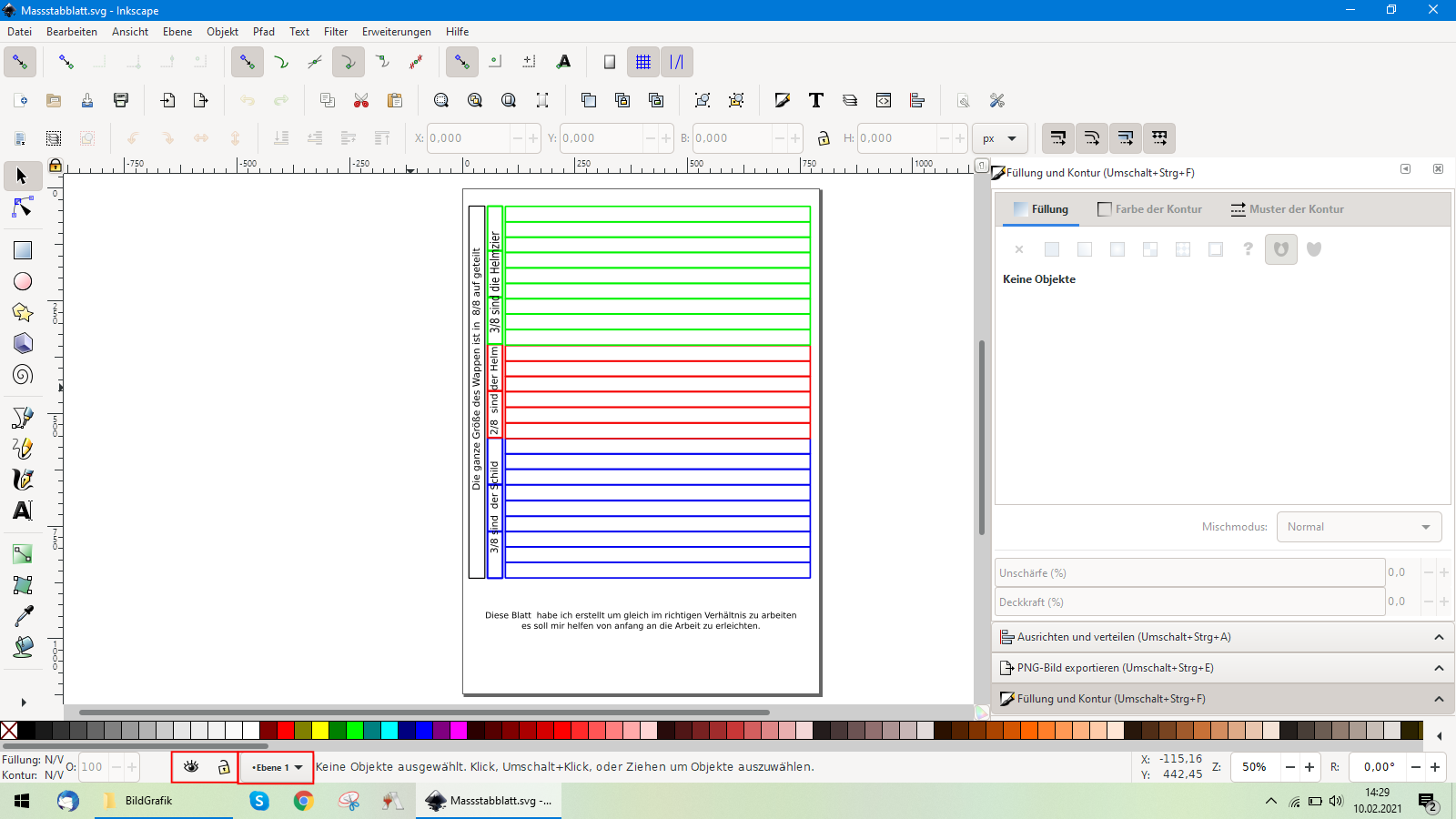Click the X coordinate input field

click(468, 138)
